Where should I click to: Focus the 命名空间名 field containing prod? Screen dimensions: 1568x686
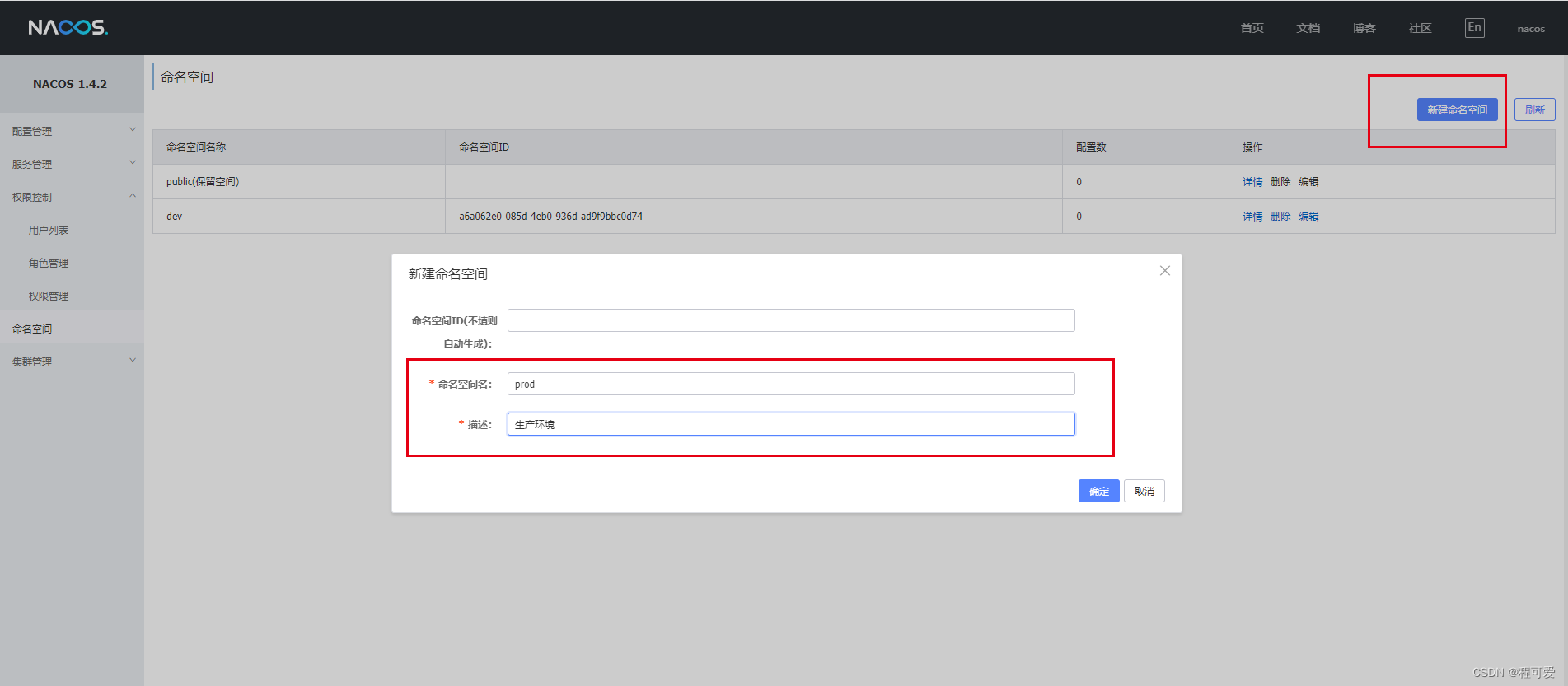pyautogui.click(x=791, y=384)
